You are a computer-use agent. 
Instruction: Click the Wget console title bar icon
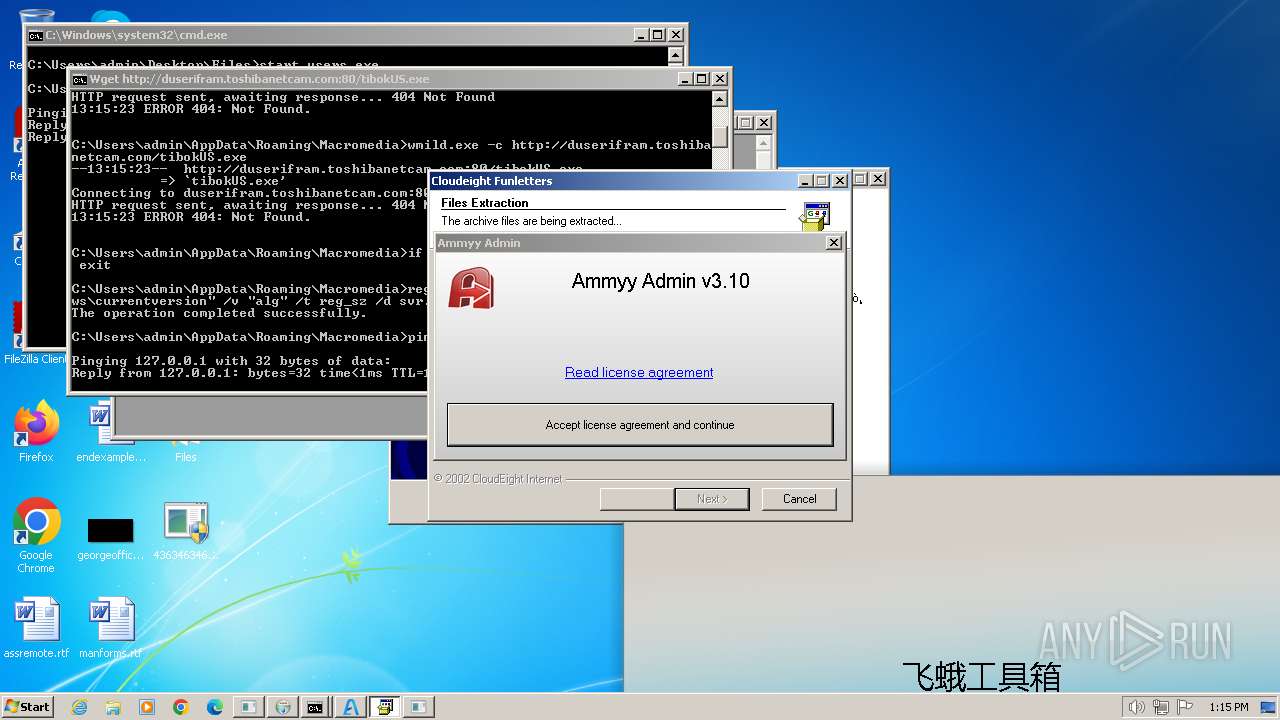79,79
